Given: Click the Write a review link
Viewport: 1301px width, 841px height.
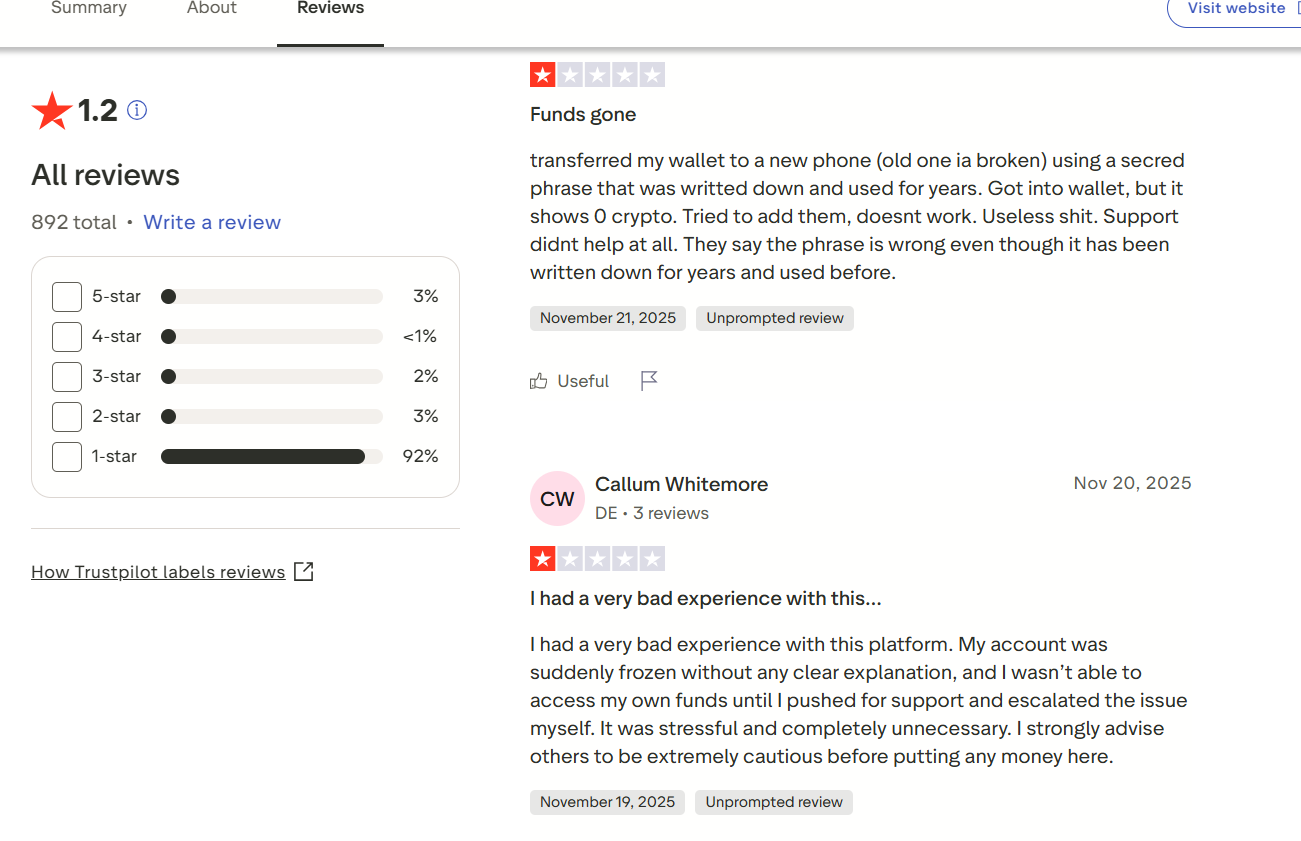Looking at the screenshot, I should pos(212,222).
